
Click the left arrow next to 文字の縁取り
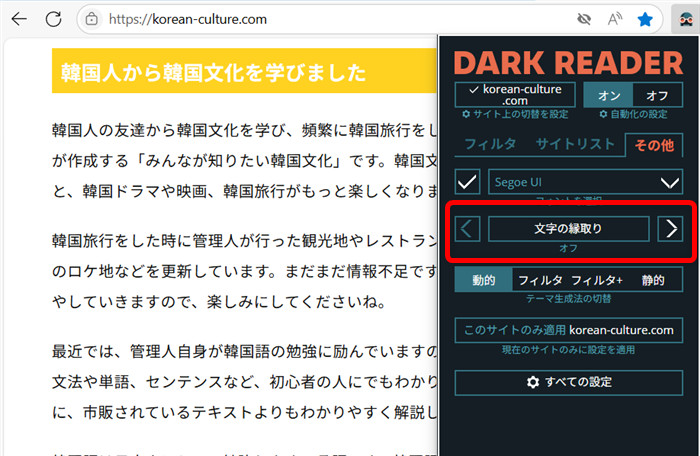(x=468, y=229)
